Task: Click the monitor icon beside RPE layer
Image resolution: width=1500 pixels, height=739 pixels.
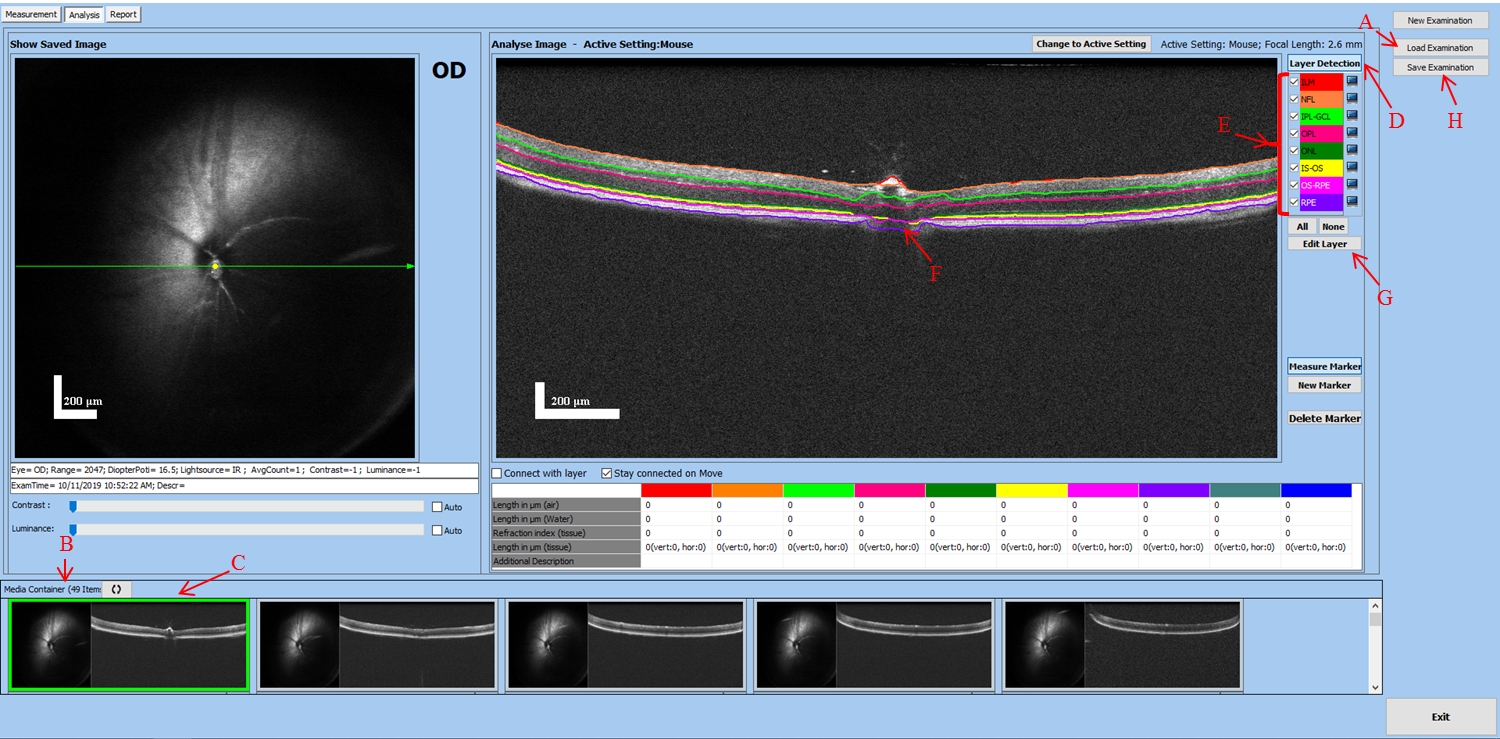Action: pyautogui.click(x=1352, y=202)
